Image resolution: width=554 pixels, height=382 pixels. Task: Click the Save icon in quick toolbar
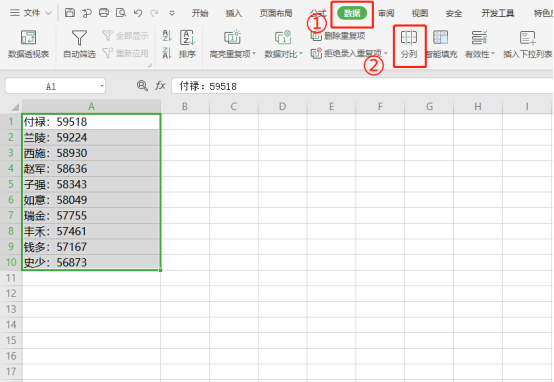pos(70,13)
